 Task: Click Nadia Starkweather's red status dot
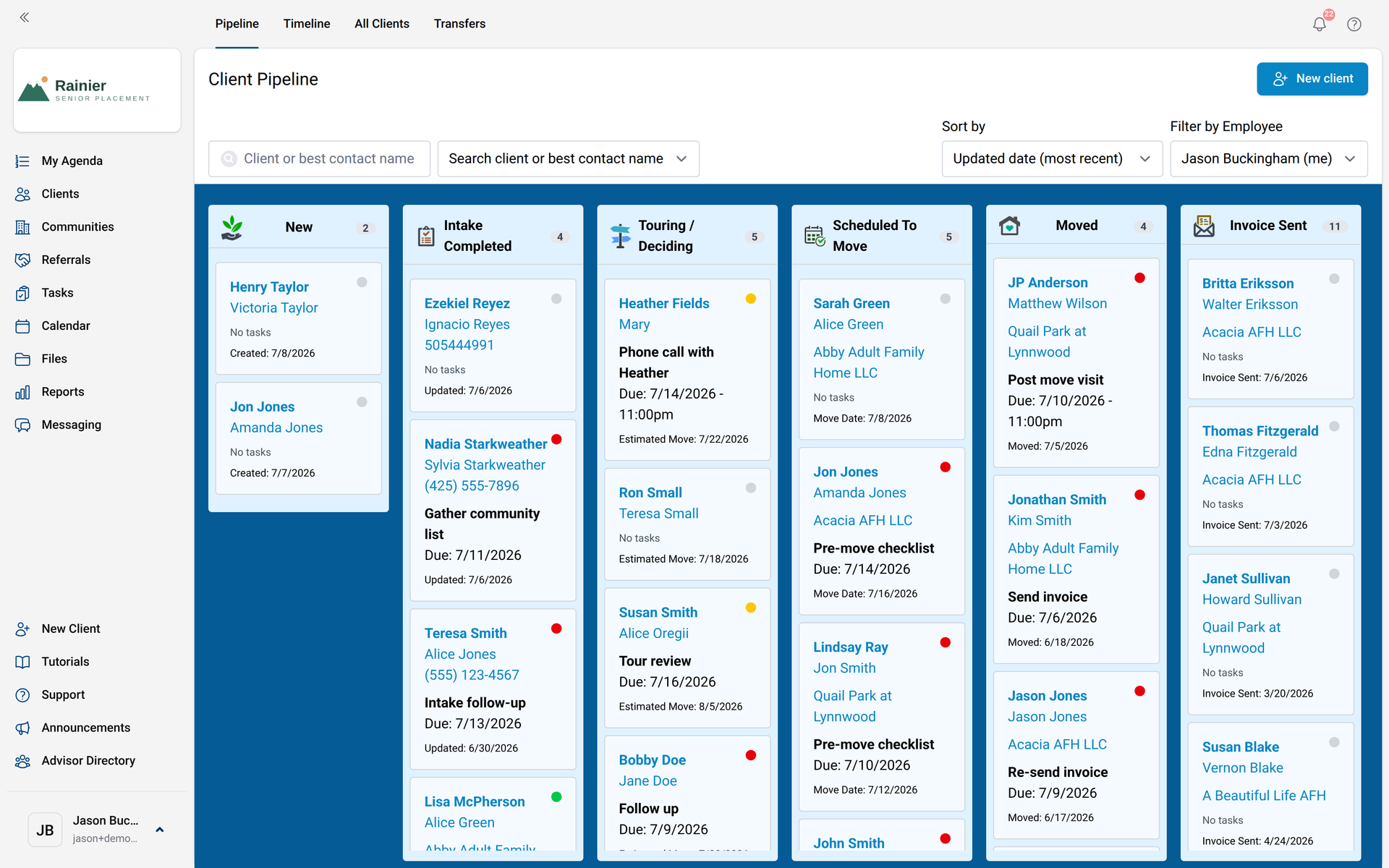pyautogui.click(x=556, y=439)
